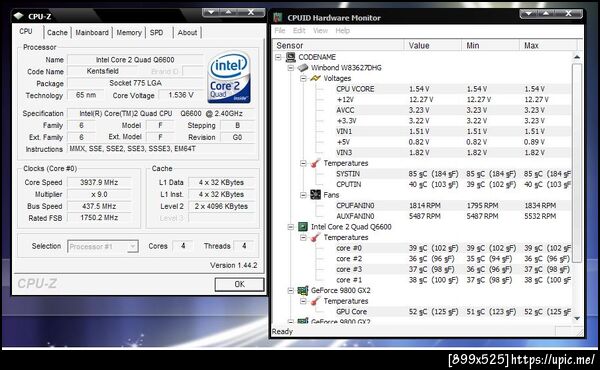The height and width of the screenshot is (370, 600).
Task: Click the OK button in CPU-Z
Action: [x=240, y=284]
